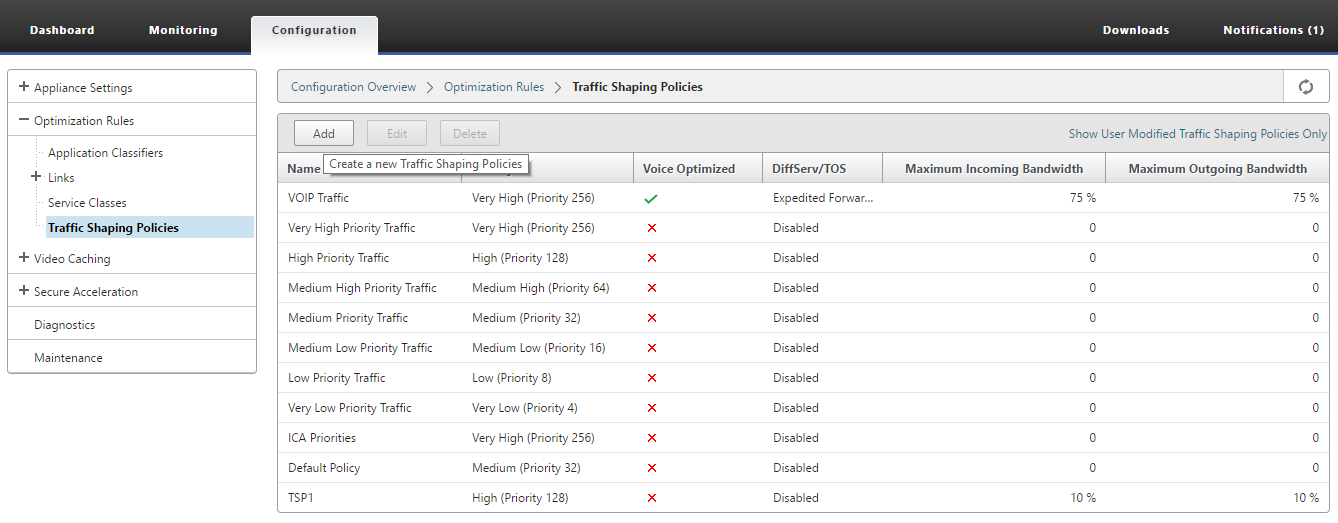Click the refresh icon button

pyautogui.click(x=1305, y=87)
